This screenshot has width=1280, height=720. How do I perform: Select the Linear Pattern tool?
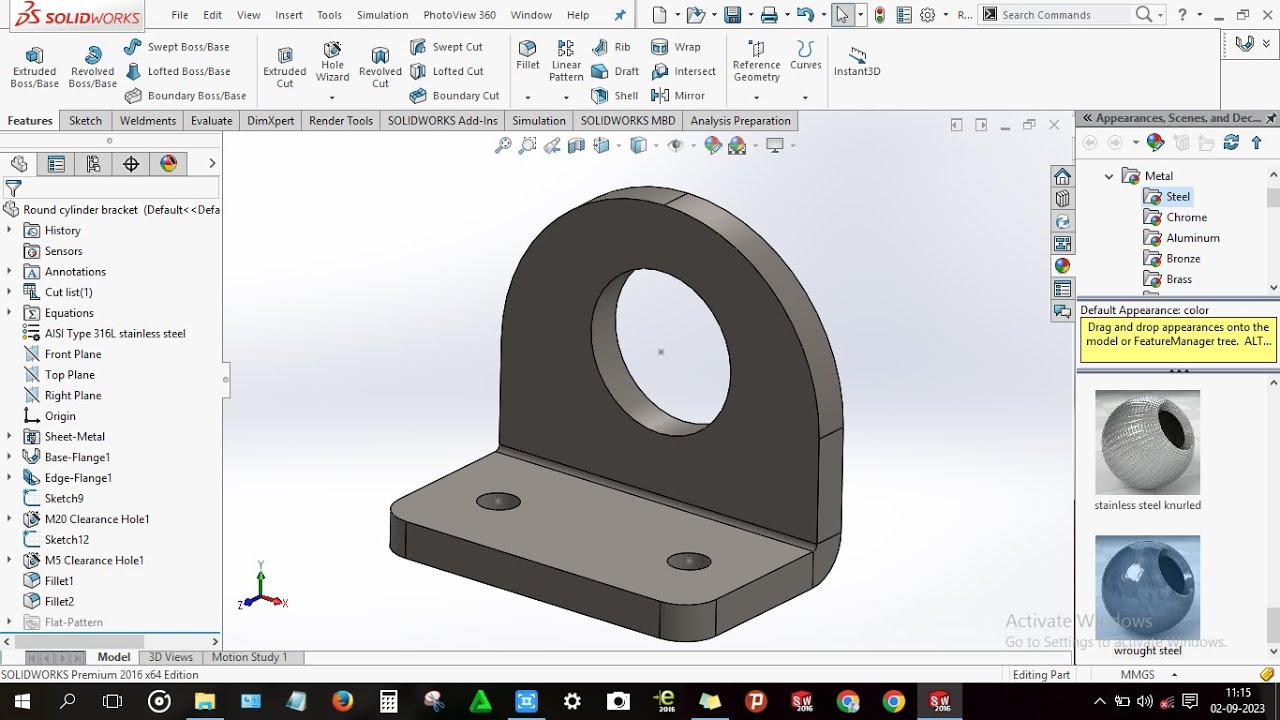click(x=566, y=62)
